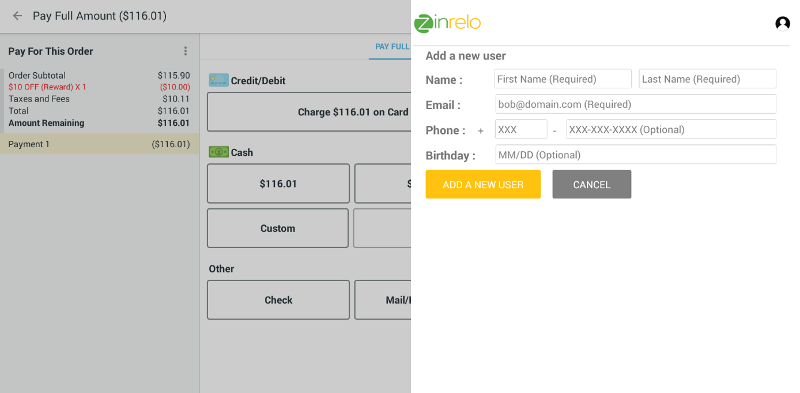
Task: Click the Taxes and Fees line
Action: [99, 99]
